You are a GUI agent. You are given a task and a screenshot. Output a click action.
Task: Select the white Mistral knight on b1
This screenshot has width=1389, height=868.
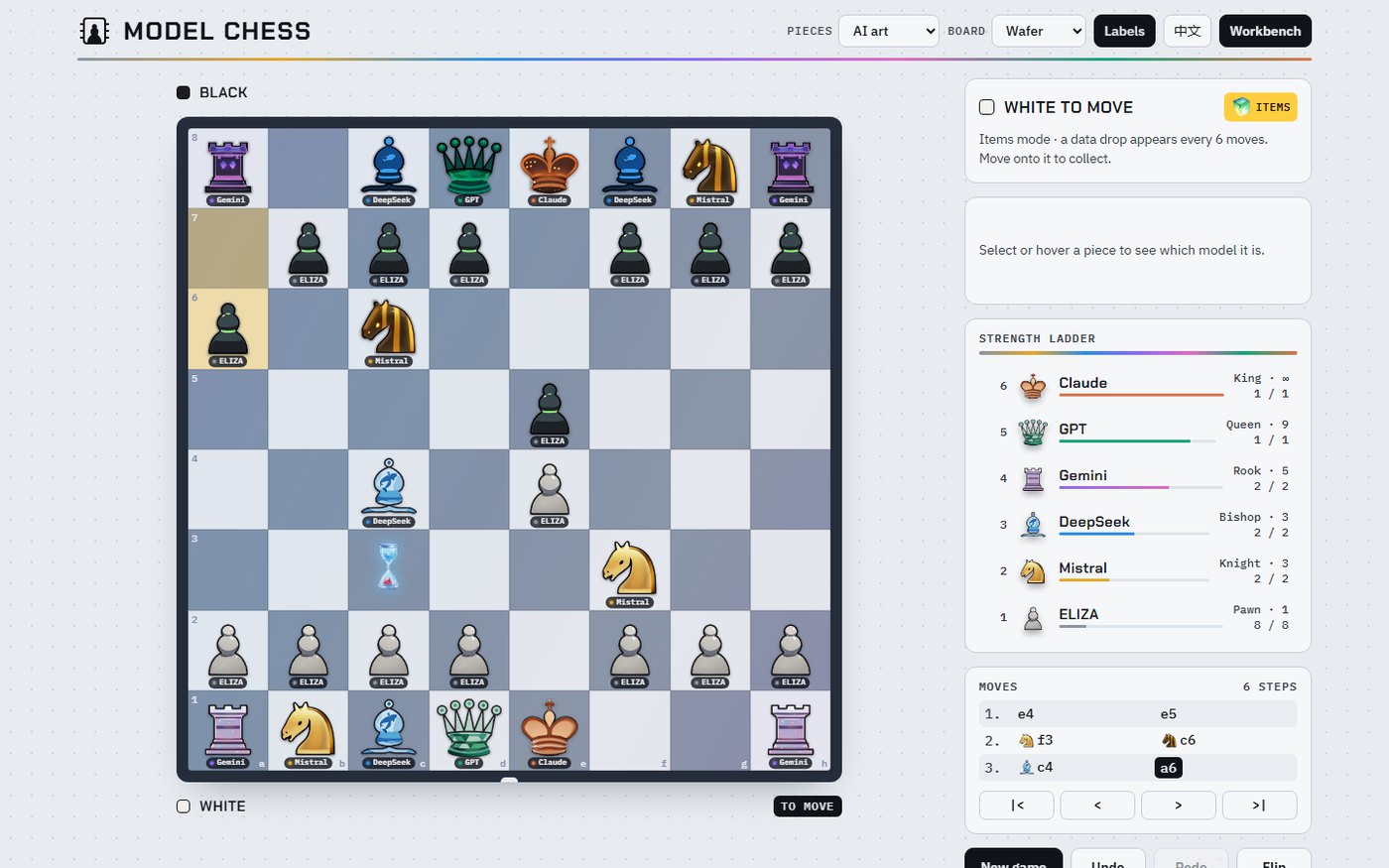tap(309, 730)
